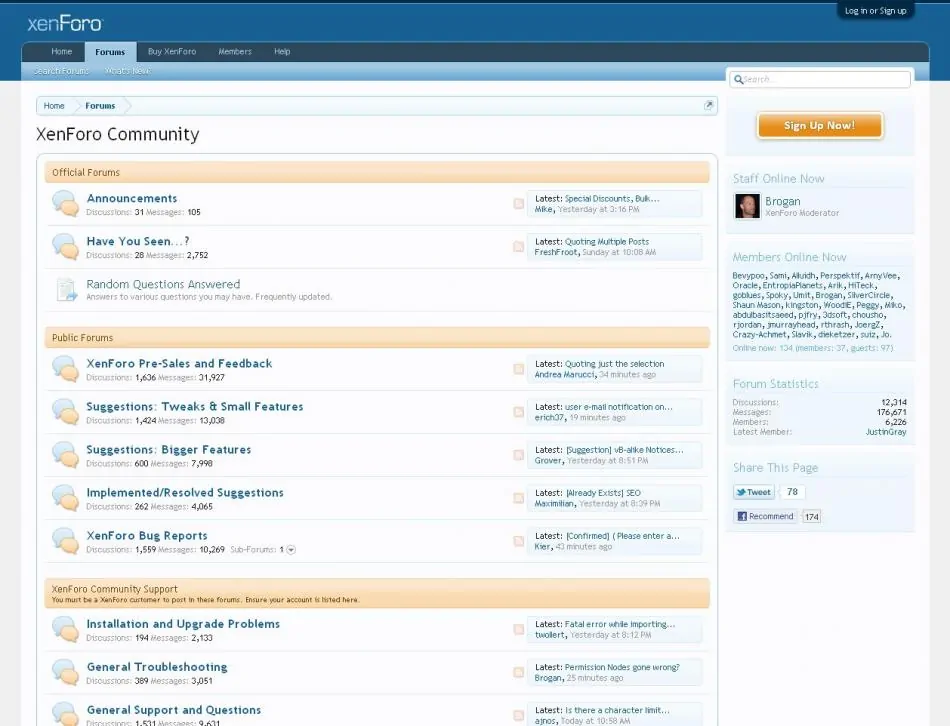The height and width of the screenshot is (726, 950).
Task: Open Suggestions: Bigger Features forum link
Action: 169,450
